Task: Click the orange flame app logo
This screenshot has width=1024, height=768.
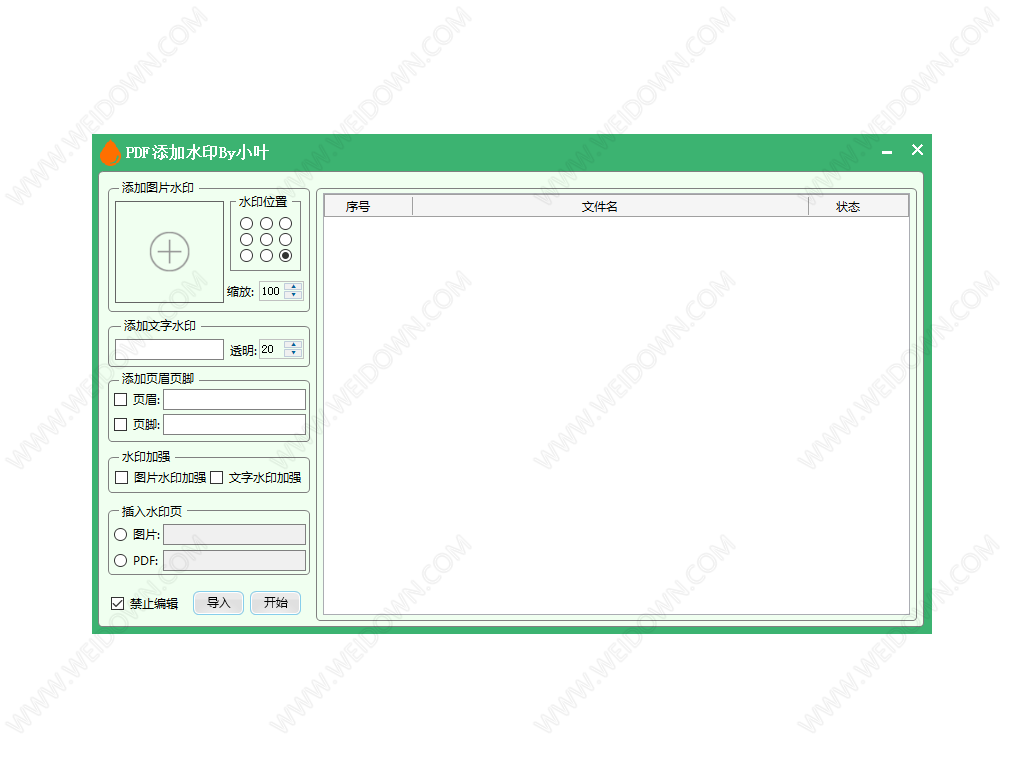Action: pyautogui.click(x=110, y=153)
